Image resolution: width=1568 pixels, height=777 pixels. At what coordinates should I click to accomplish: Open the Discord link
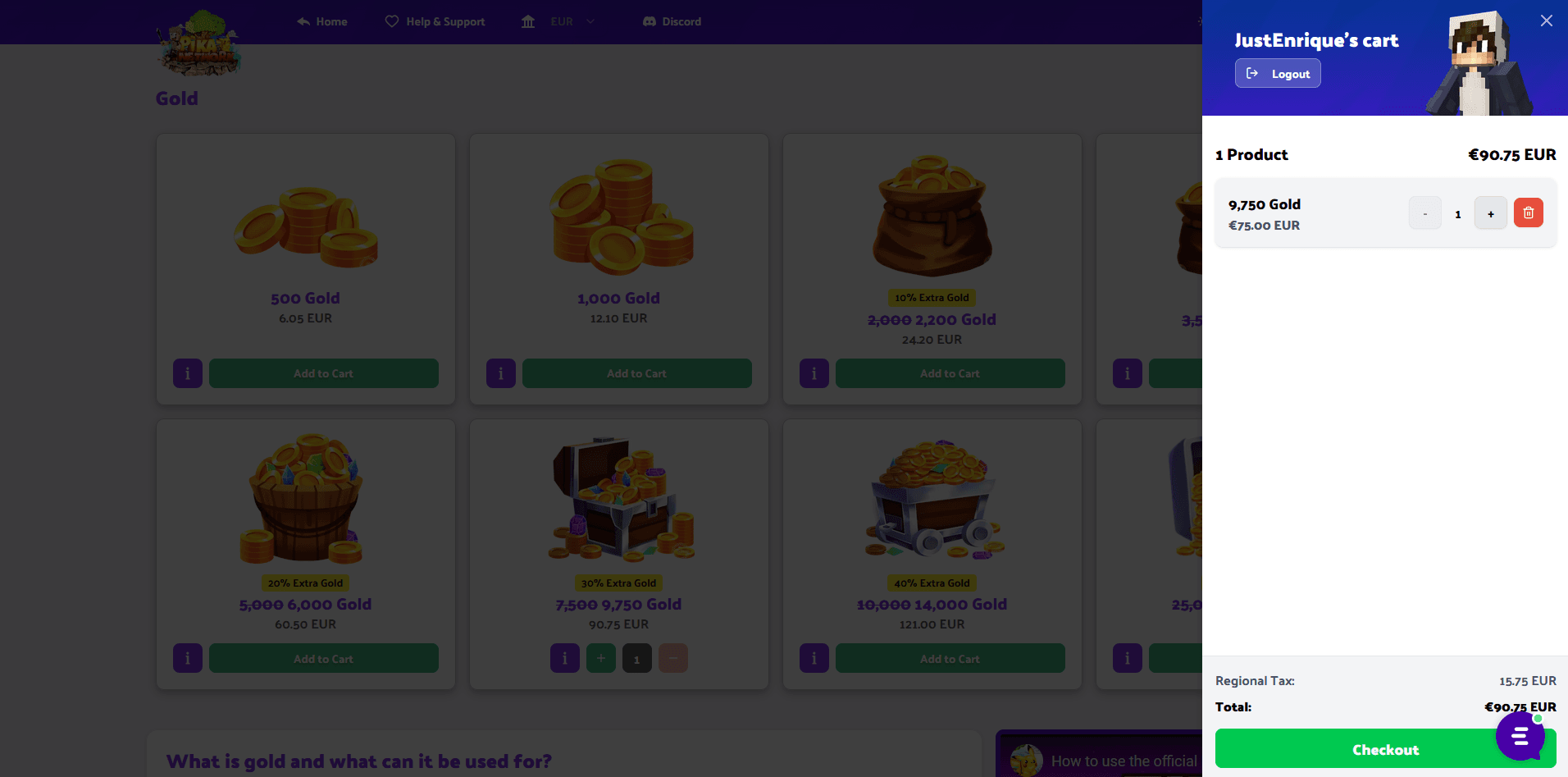[x=672, y=21]
